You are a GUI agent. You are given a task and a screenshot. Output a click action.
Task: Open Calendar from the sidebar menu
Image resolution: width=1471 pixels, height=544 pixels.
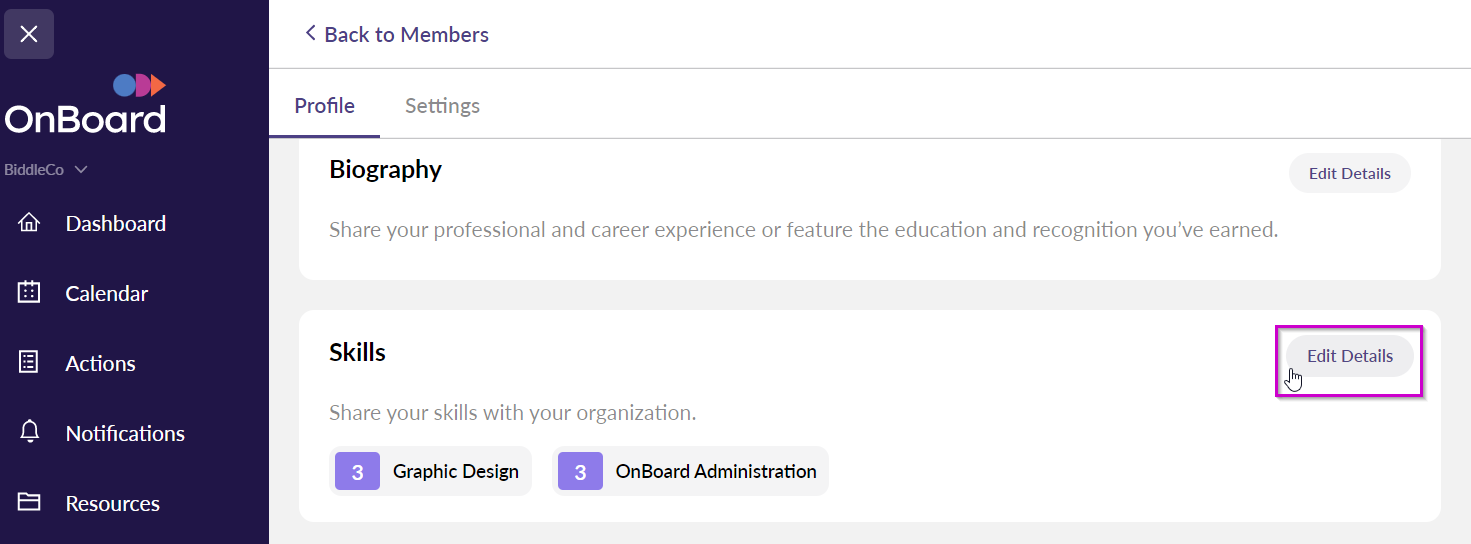pyautogui.click(x=106, y=293)
